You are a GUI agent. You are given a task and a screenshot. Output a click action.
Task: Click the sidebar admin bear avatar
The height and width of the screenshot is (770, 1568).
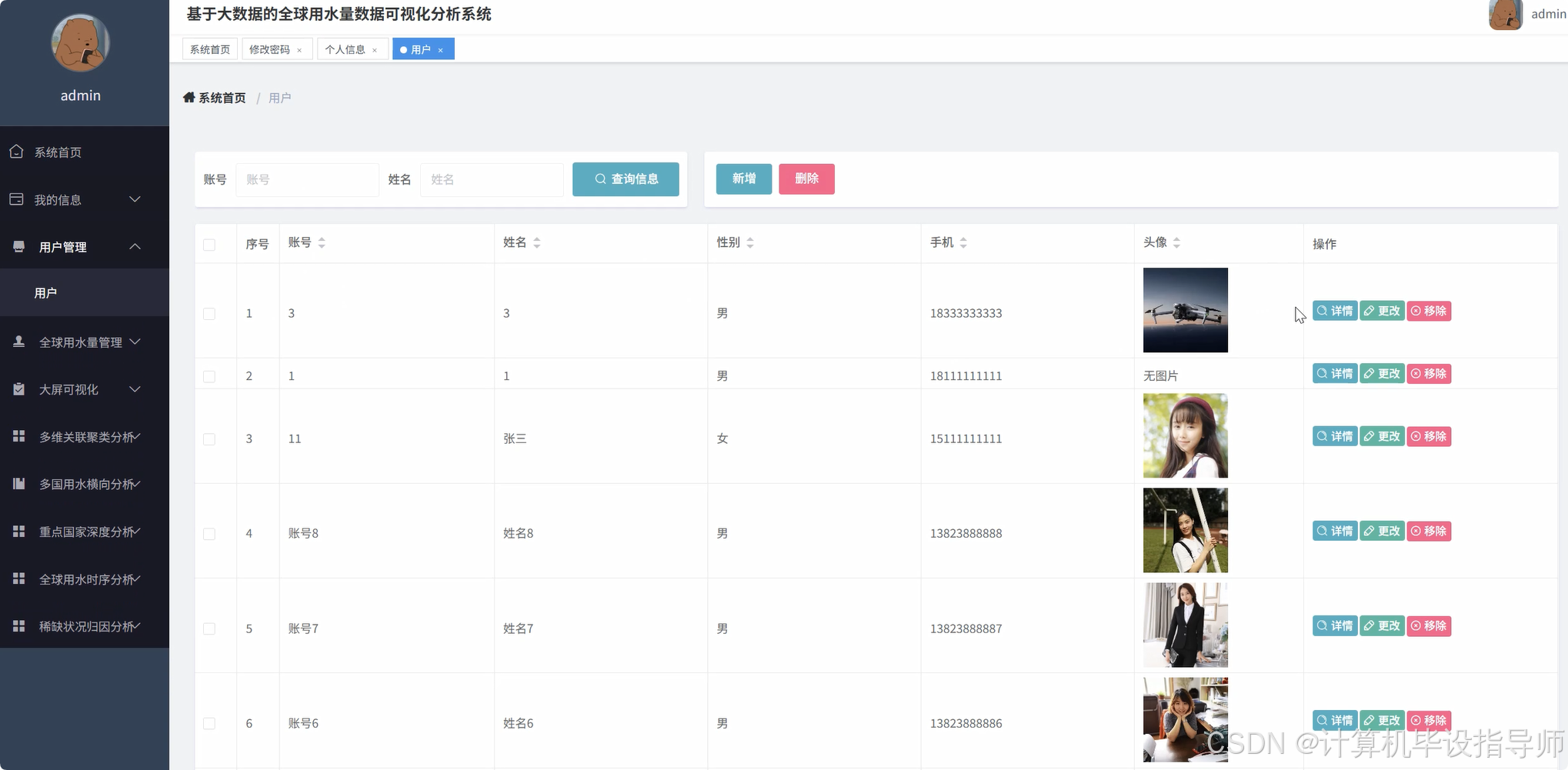pos(81,43)
